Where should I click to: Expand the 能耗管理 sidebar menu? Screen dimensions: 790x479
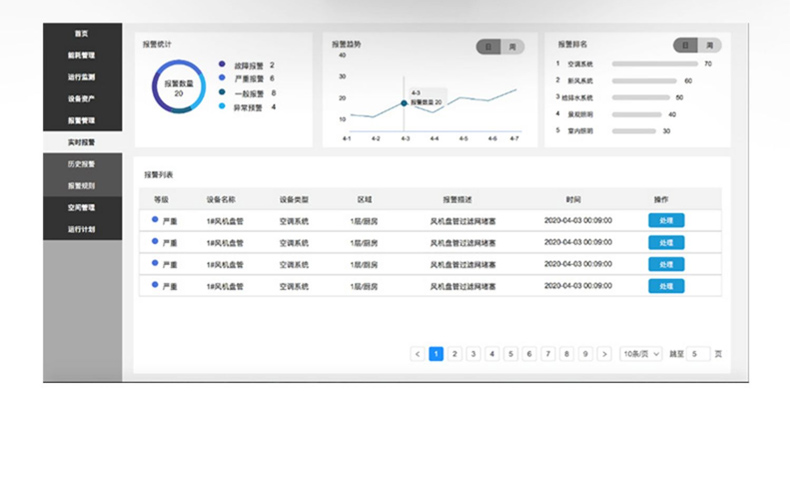coord(82,56)
